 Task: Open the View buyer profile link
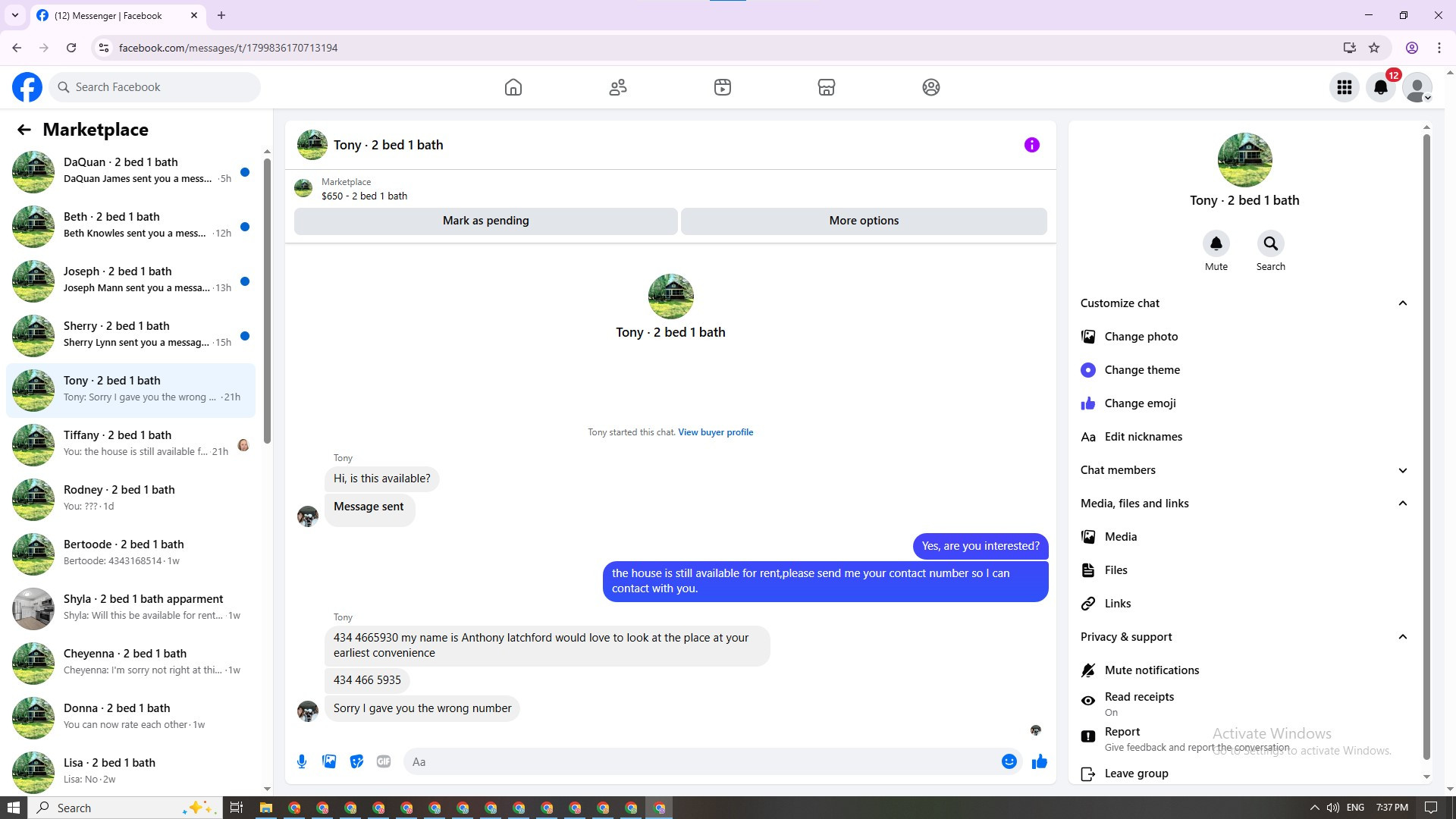715,432
